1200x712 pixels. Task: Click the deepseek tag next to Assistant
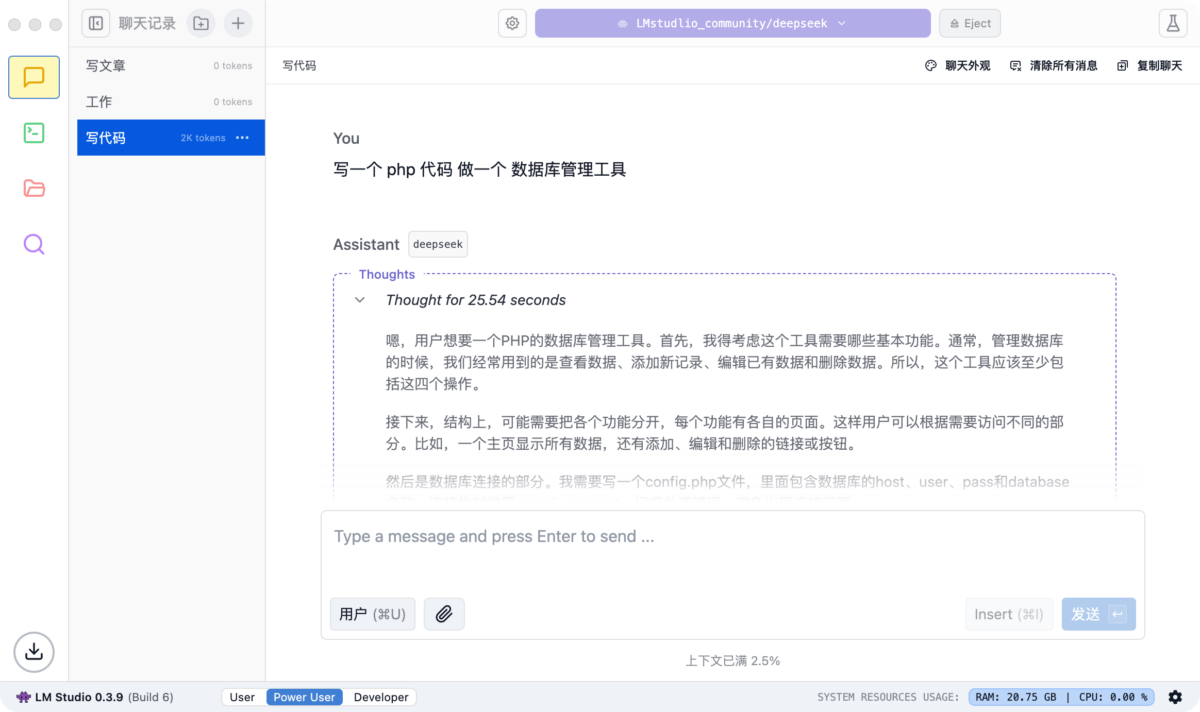[438, 244]
